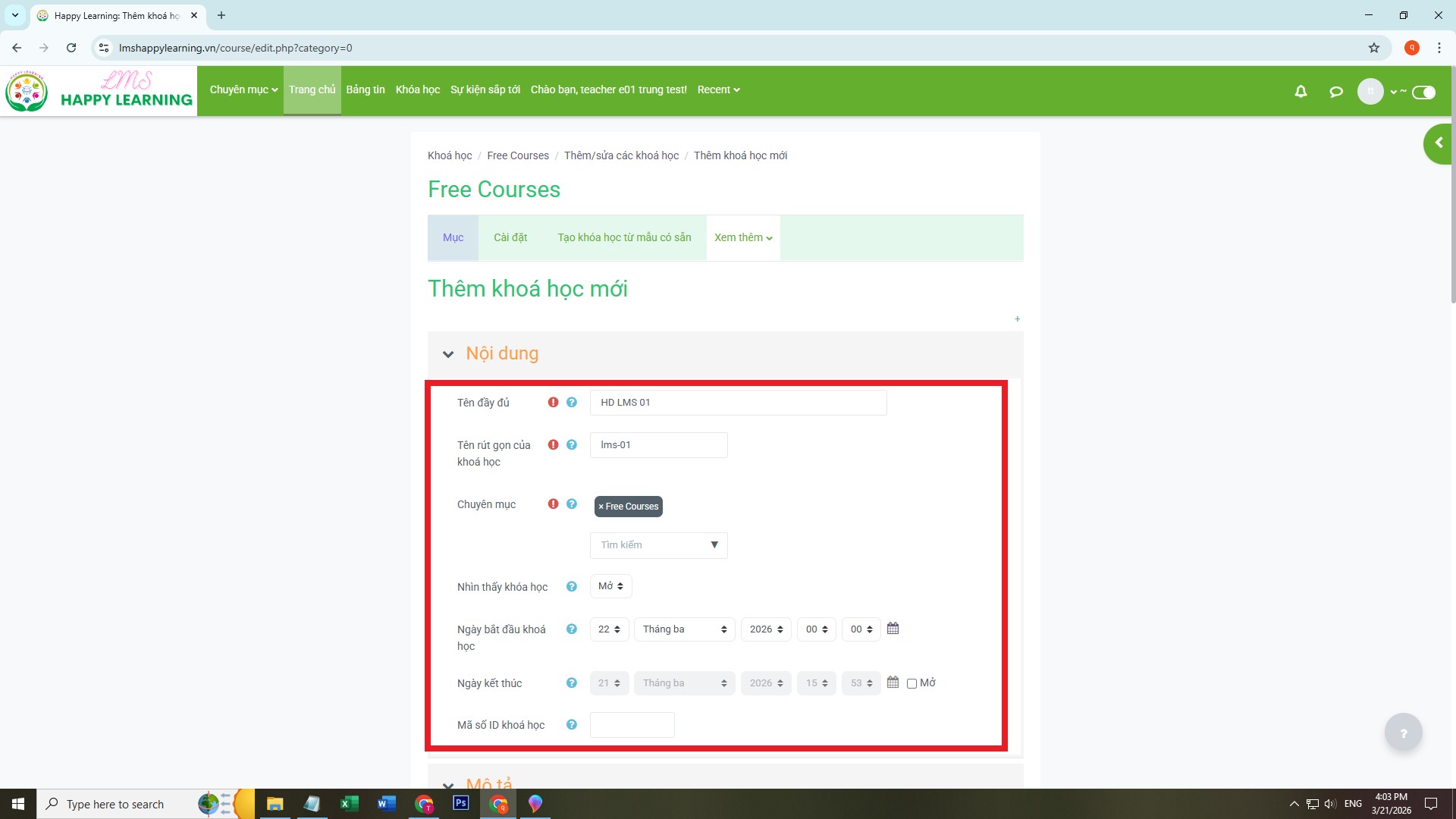Bookmark this page with the star icon
1456x819 pixels.
point(1373,48)
